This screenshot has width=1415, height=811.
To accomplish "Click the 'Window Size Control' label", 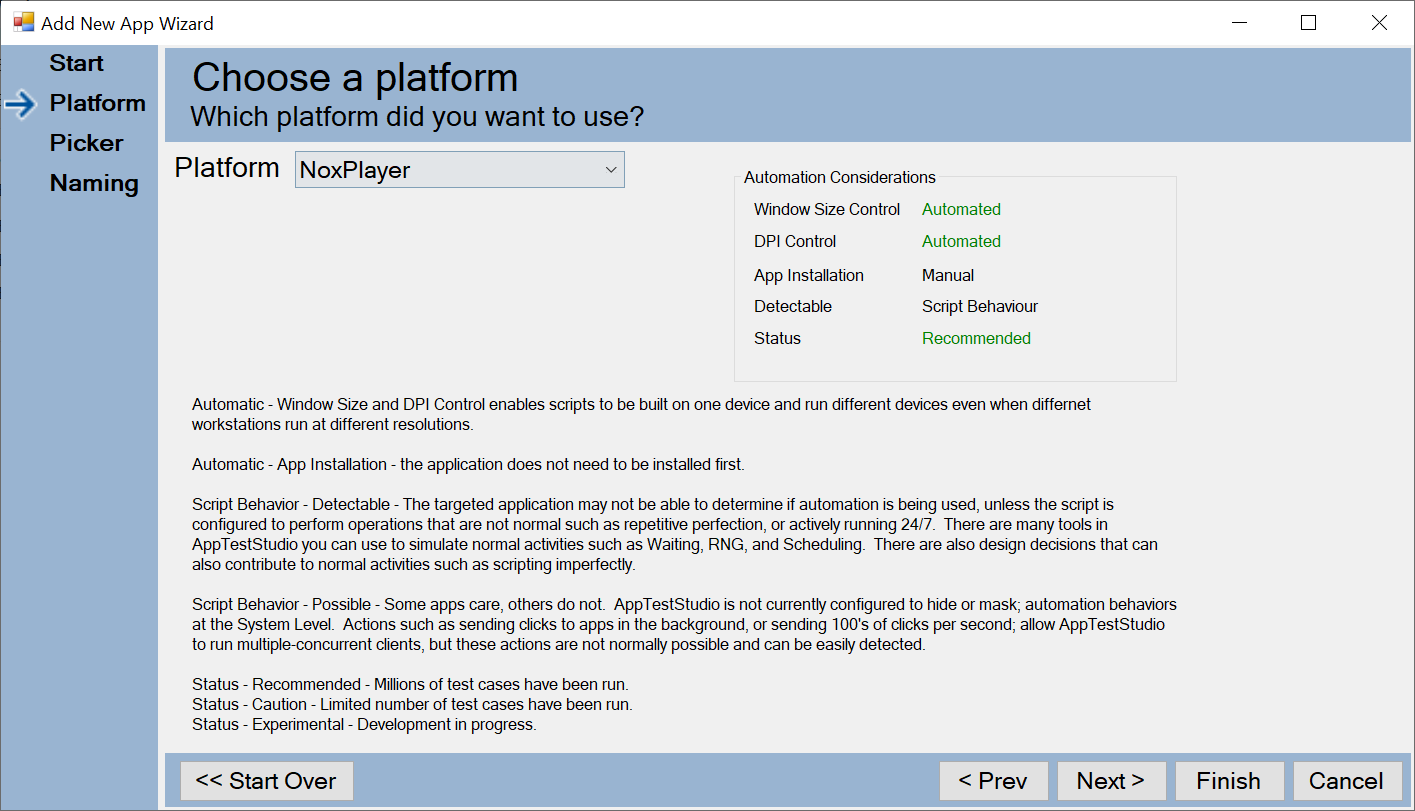I will click(827, 209).
